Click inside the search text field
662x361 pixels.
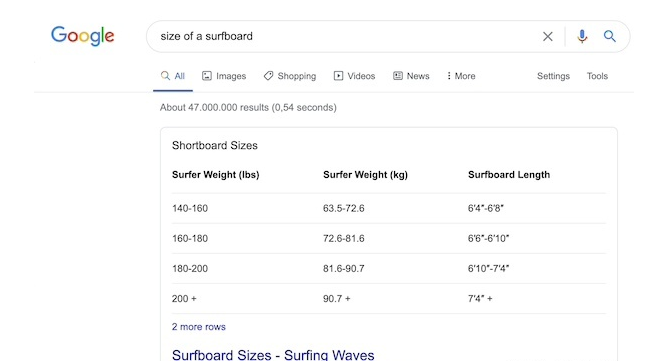pos(346,36)
